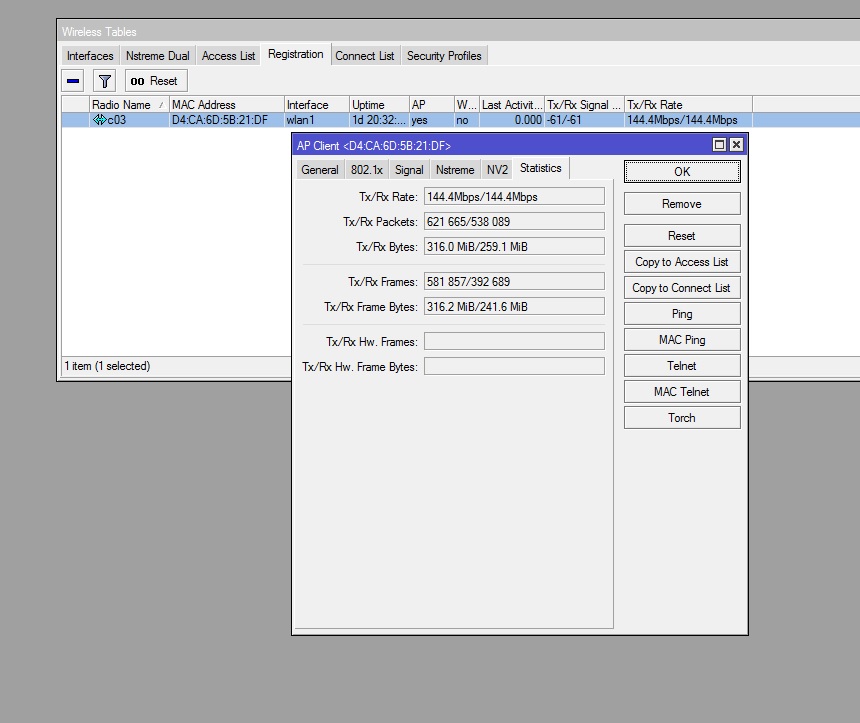Sort by MAC Address column header

tap(227, 105)
